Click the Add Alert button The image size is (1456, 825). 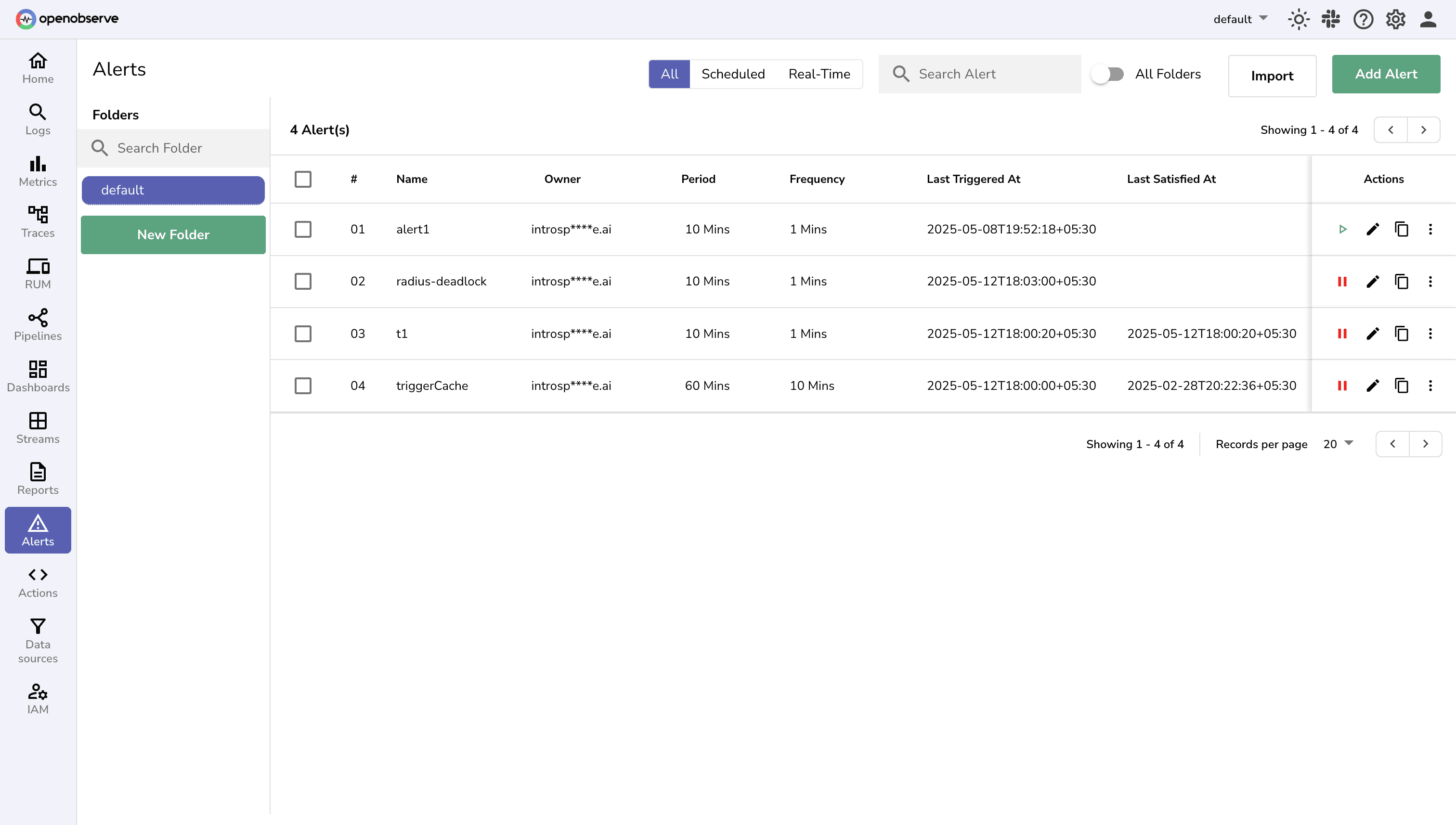coord(1386,74)
